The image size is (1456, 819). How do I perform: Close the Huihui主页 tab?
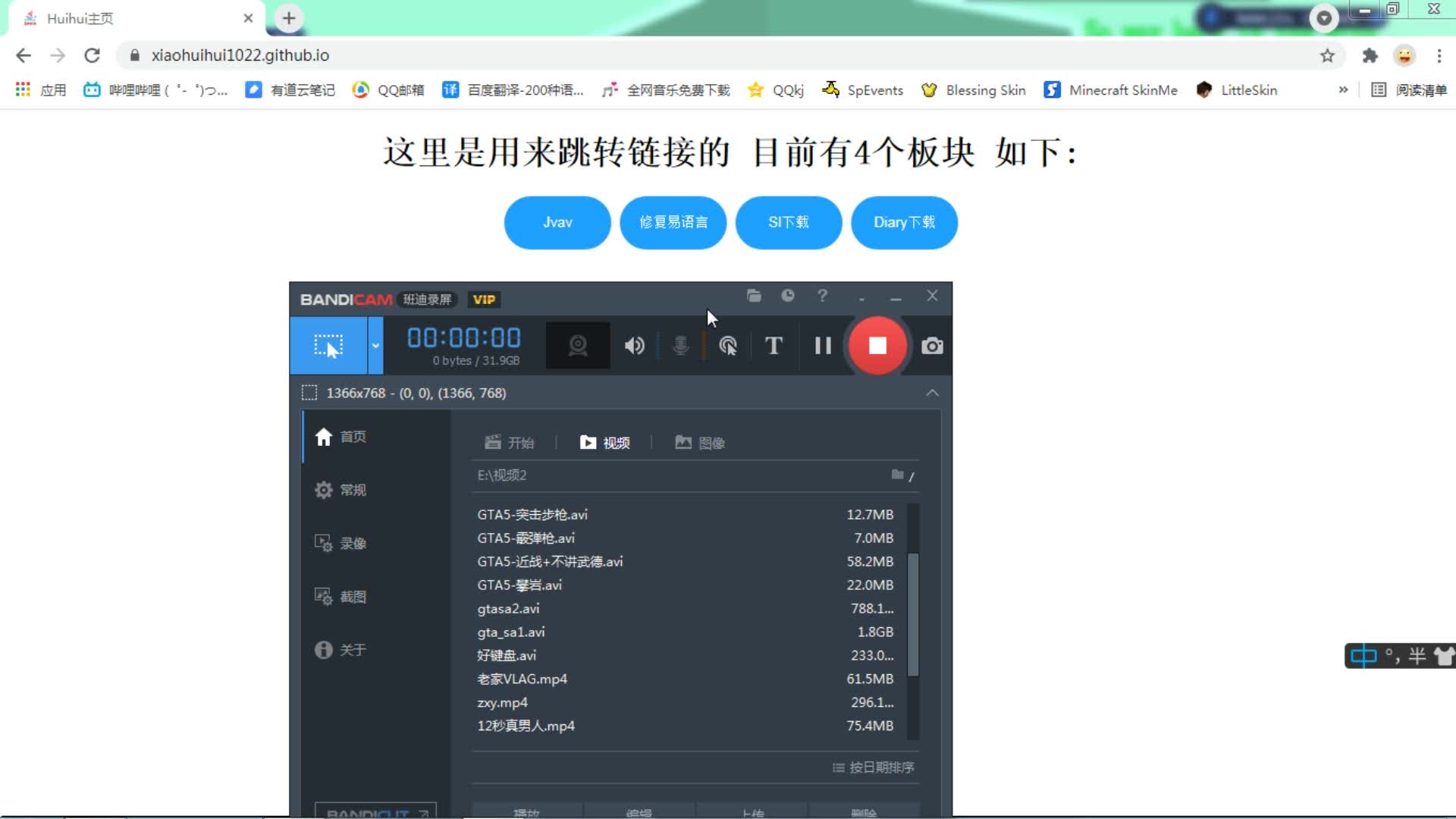click(248, 18)
